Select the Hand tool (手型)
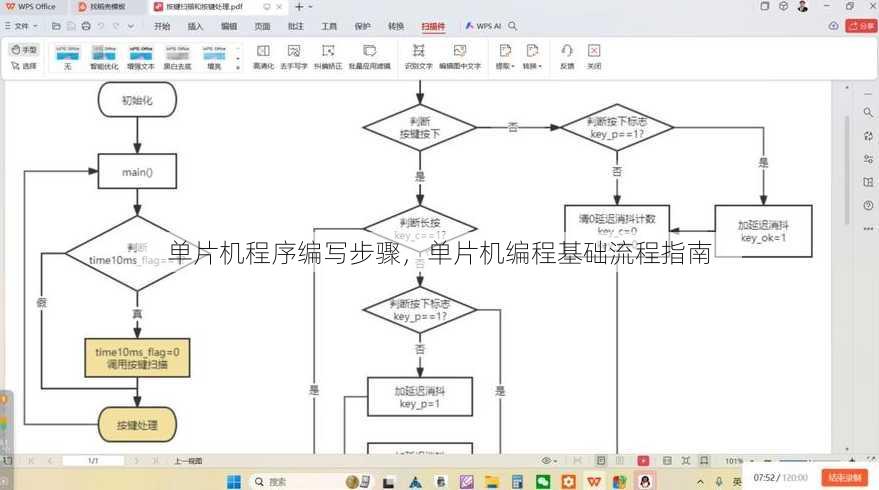The width and height of the screenshot is (879, 490). pyautogui.click(x=24, y=50)
